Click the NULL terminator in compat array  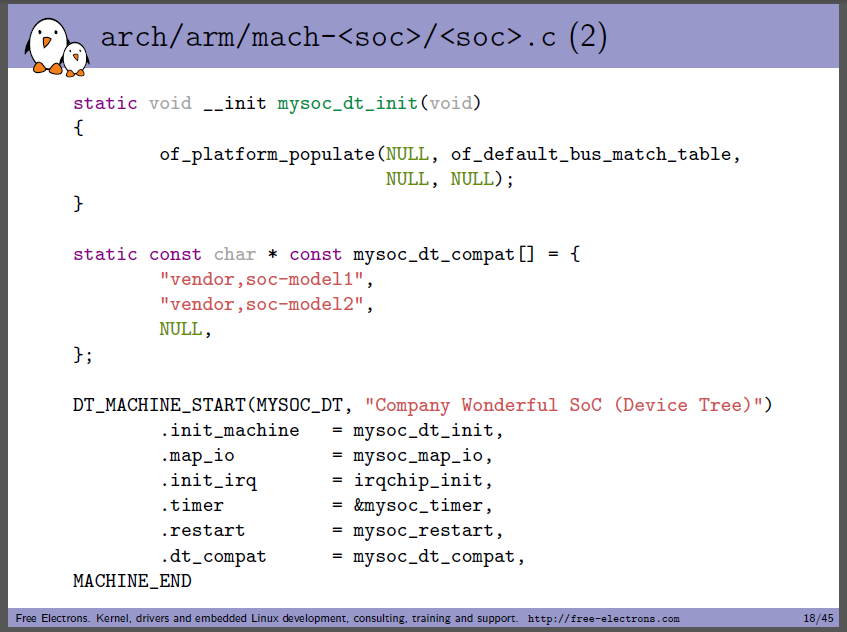[x=180, y=329]
